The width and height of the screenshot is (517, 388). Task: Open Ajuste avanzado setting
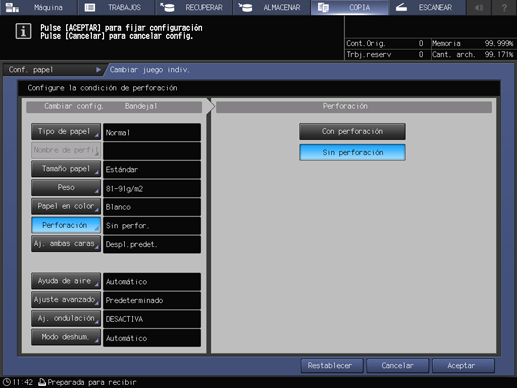click(66, 300)
